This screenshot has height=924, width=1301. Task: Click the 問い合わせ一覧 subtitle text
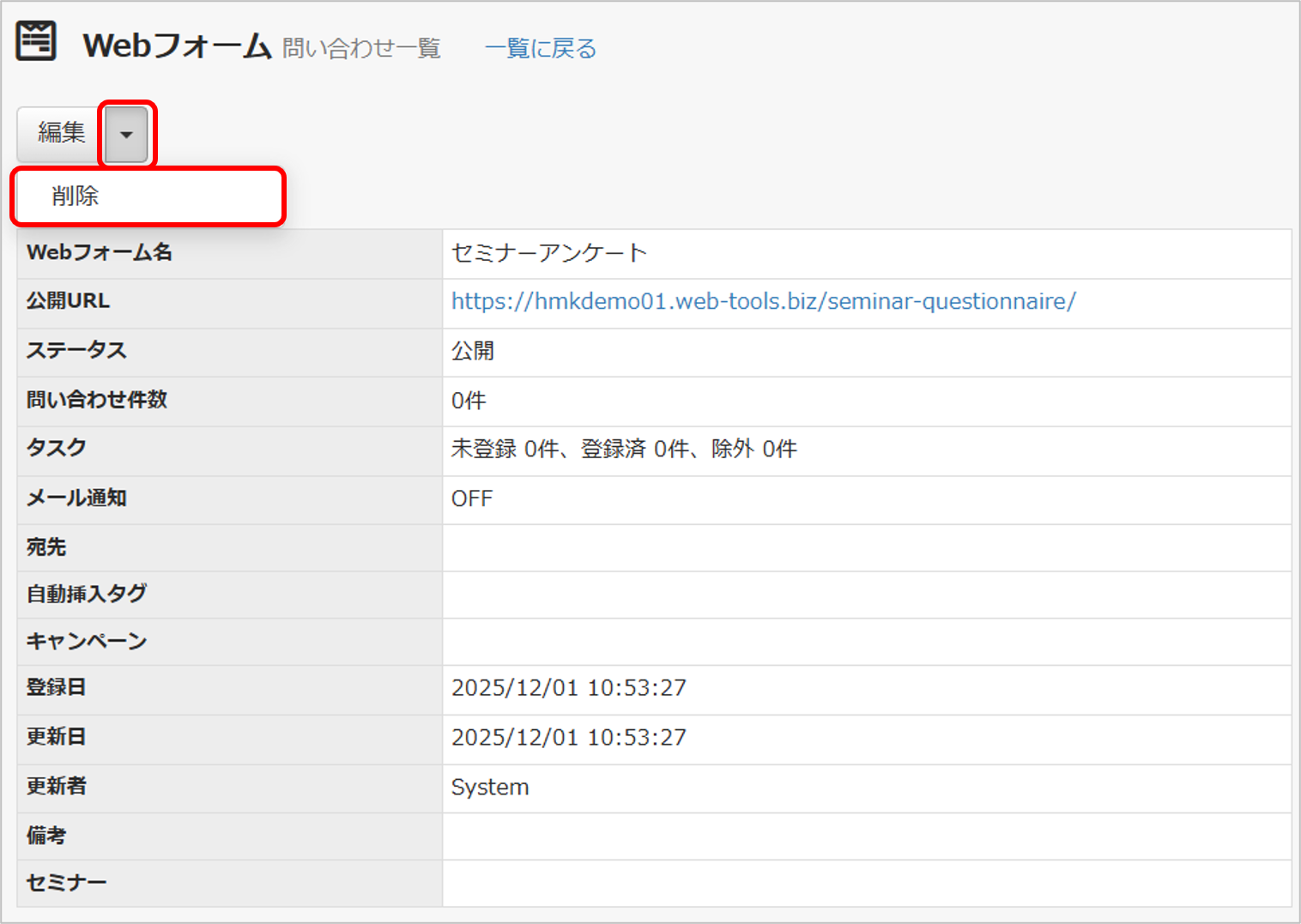pyautogui.click(x=361, y=48)
